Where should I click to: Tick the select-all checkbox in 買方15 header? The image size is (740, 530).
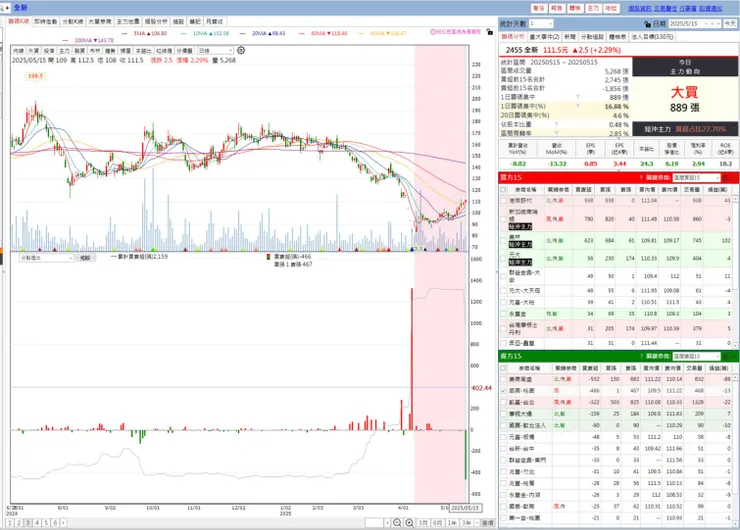(503, 189)
